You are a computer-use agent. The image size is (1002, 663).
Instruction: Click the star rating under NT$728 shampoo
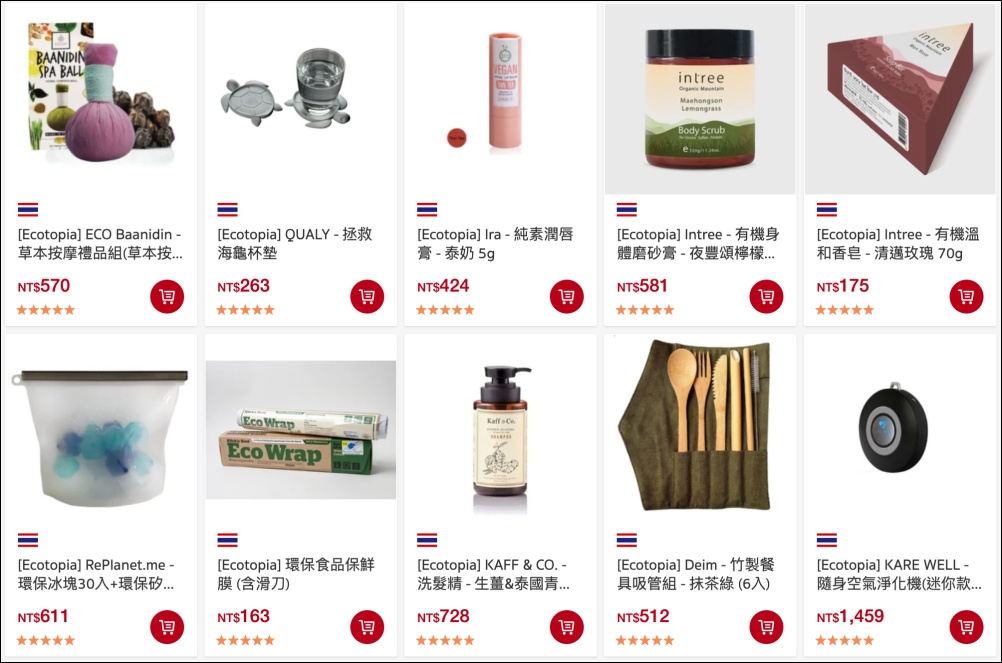coord(445,640)
